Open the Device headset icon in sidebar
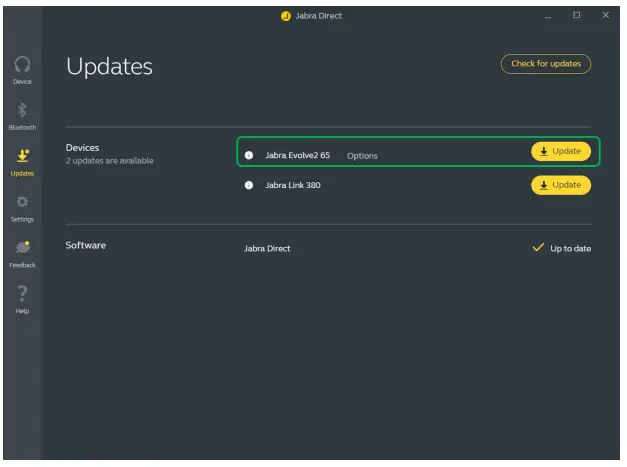The height and width of the screenshot is (467, 627). pos(22,64)
